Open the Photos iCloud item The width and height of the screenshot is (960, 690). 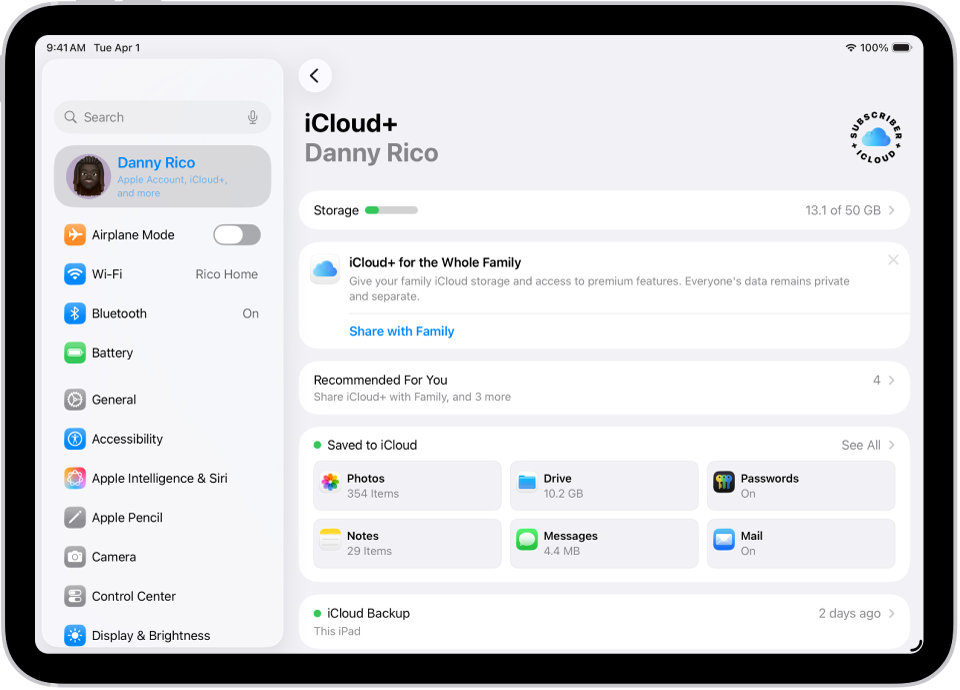coord(406,485)
